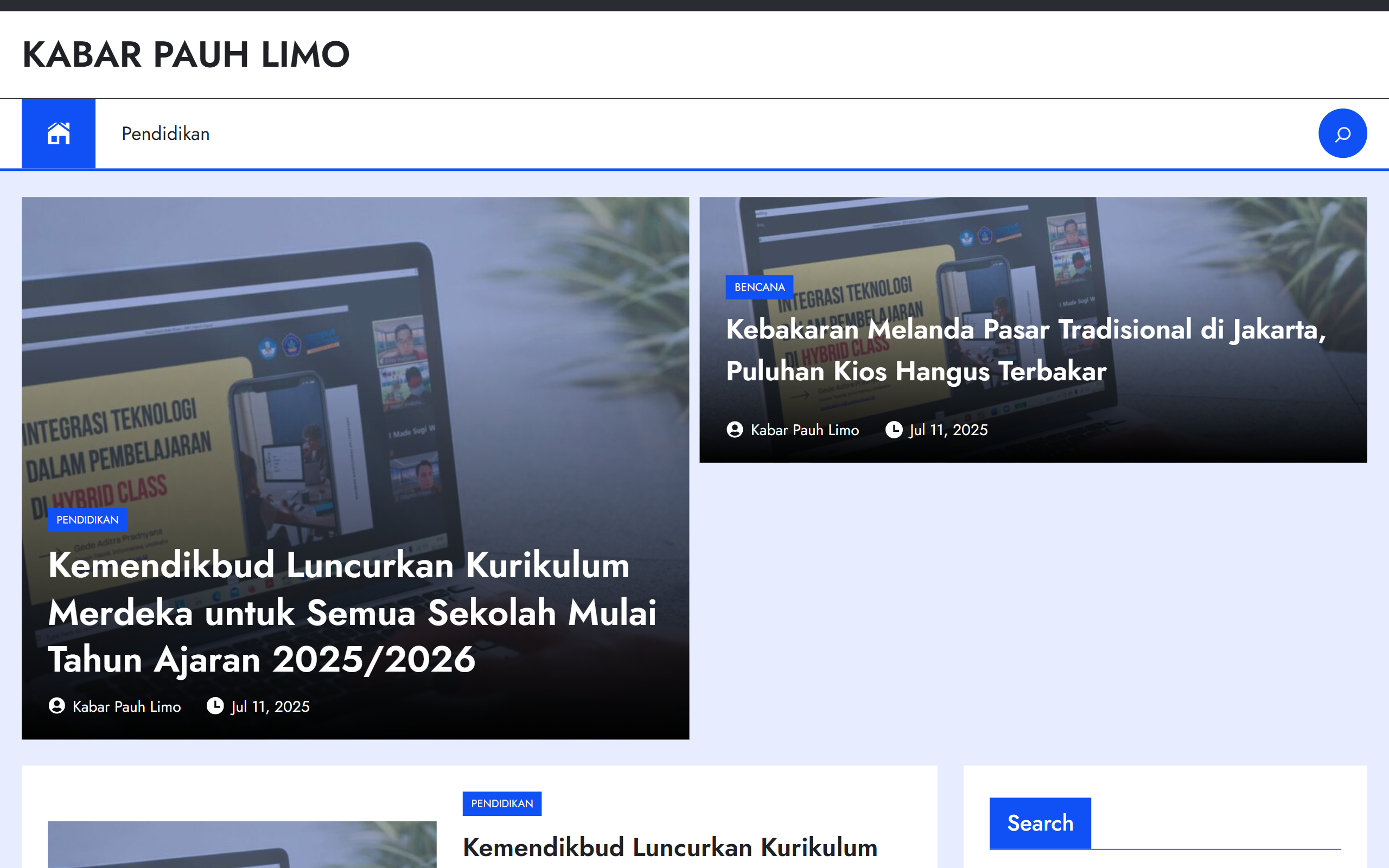Click the home icon in navigation bar
Viewport: 1389px width, 868px height.
58,133
